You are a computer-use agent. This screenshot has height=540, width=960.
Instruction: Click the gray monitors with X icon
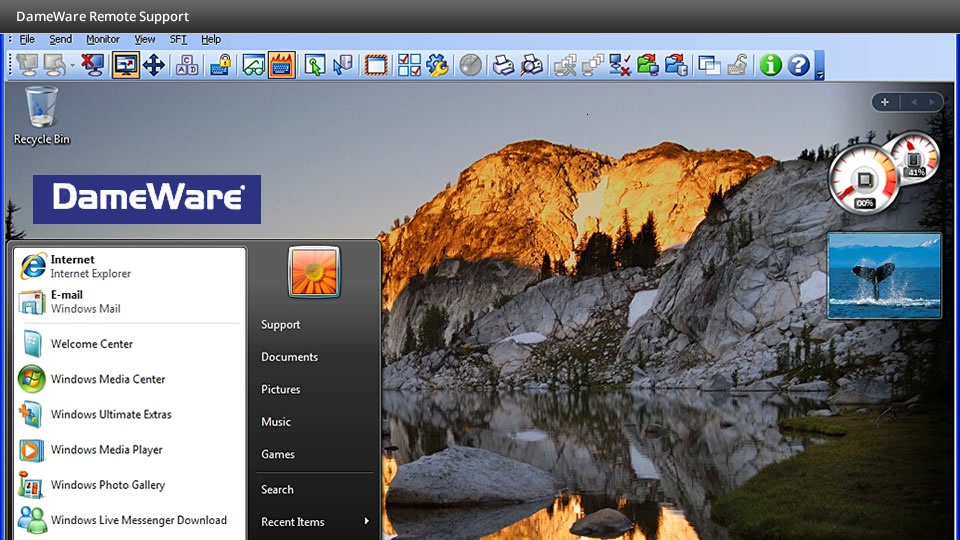564,65
